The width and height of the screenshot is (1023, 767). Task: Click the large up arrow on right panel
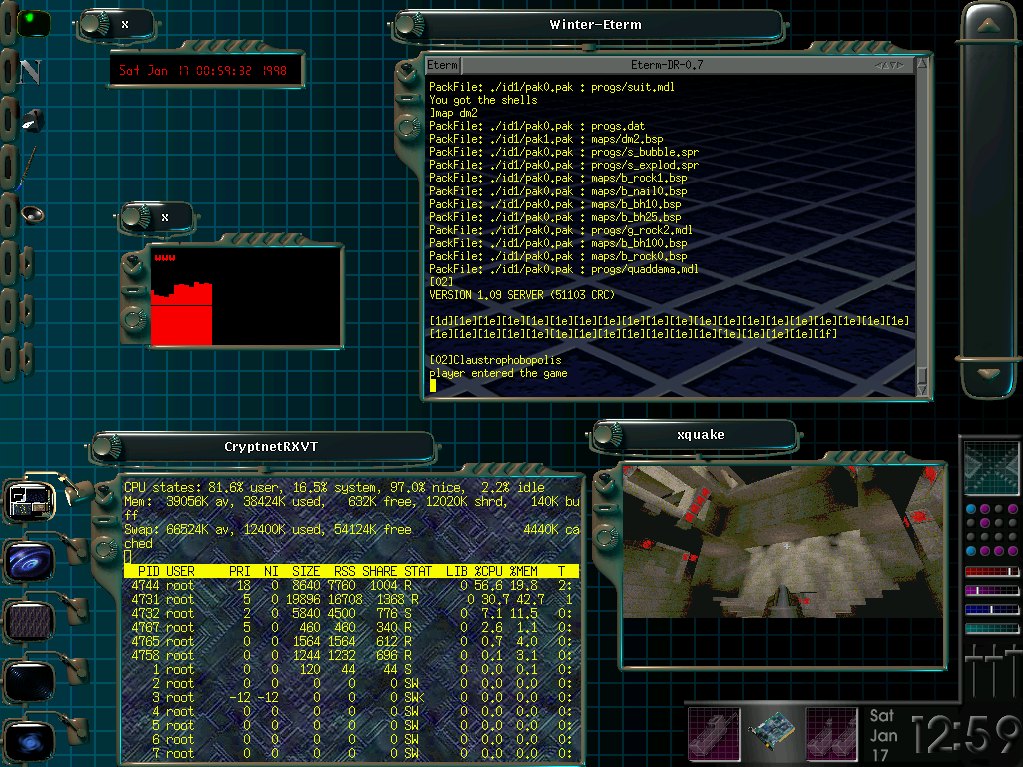click(x=989, y=25)
